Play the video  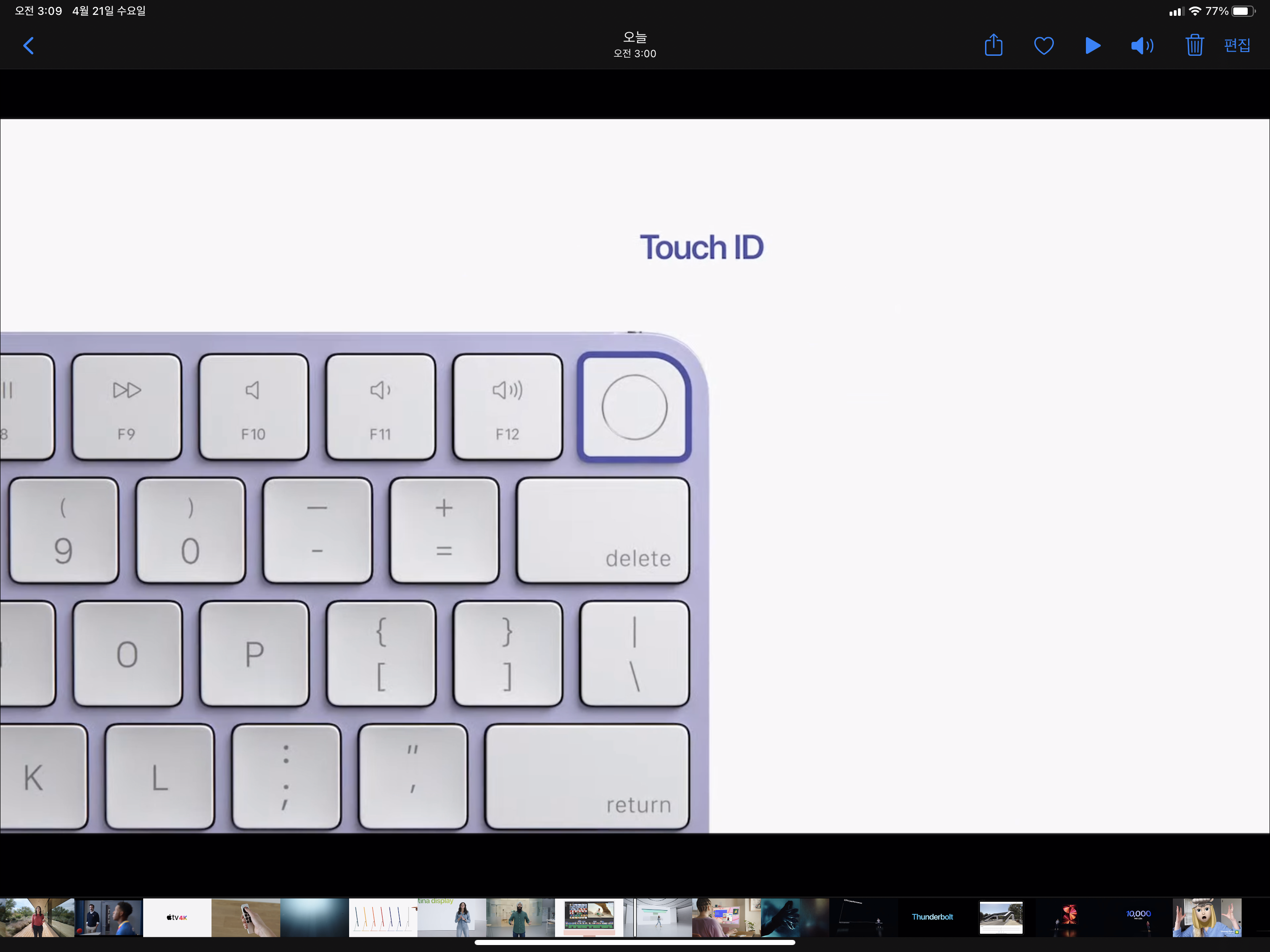pos(1092,46)
